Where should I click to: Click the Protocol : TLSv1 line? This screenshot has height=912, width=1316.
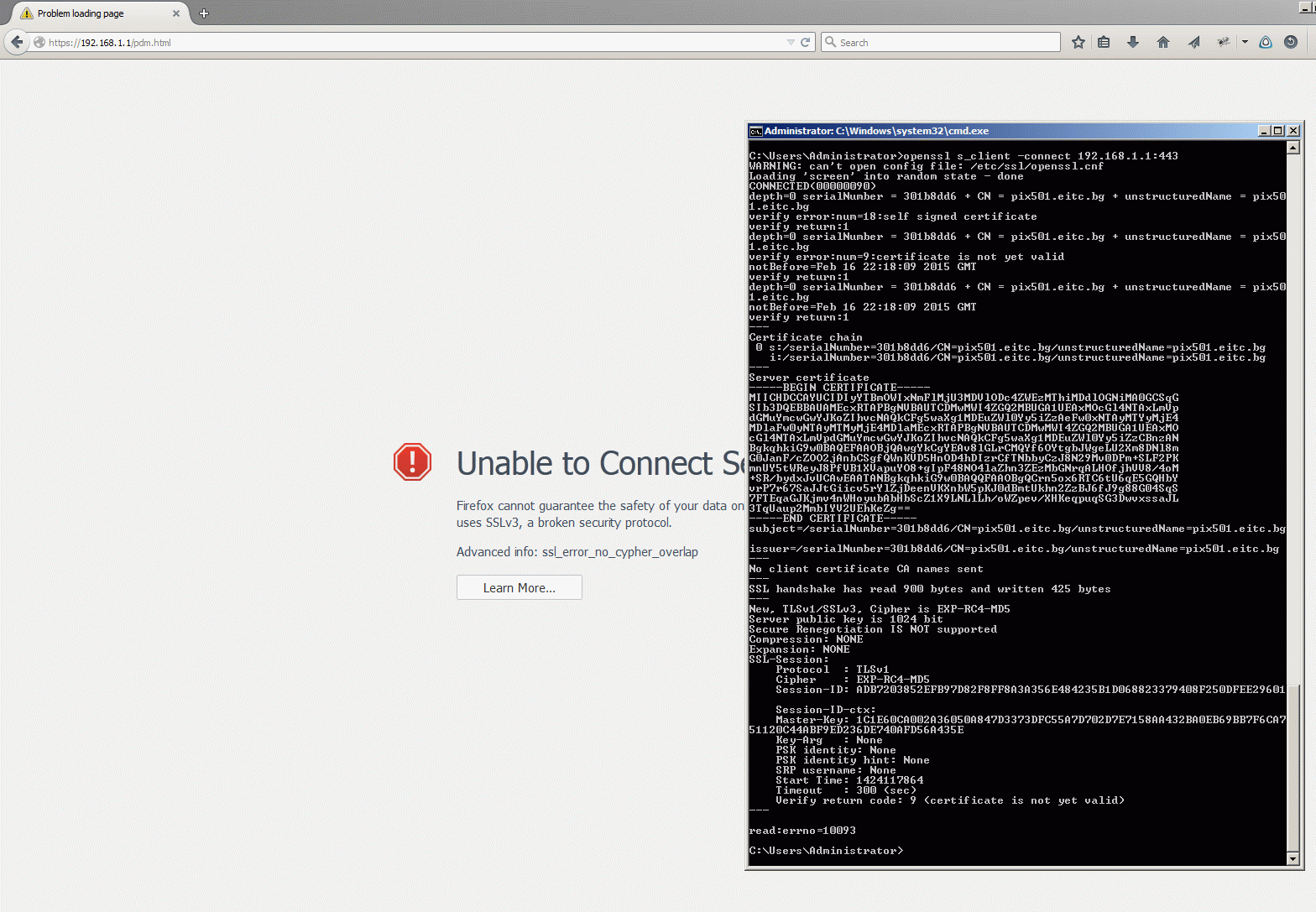pos(833,670)
